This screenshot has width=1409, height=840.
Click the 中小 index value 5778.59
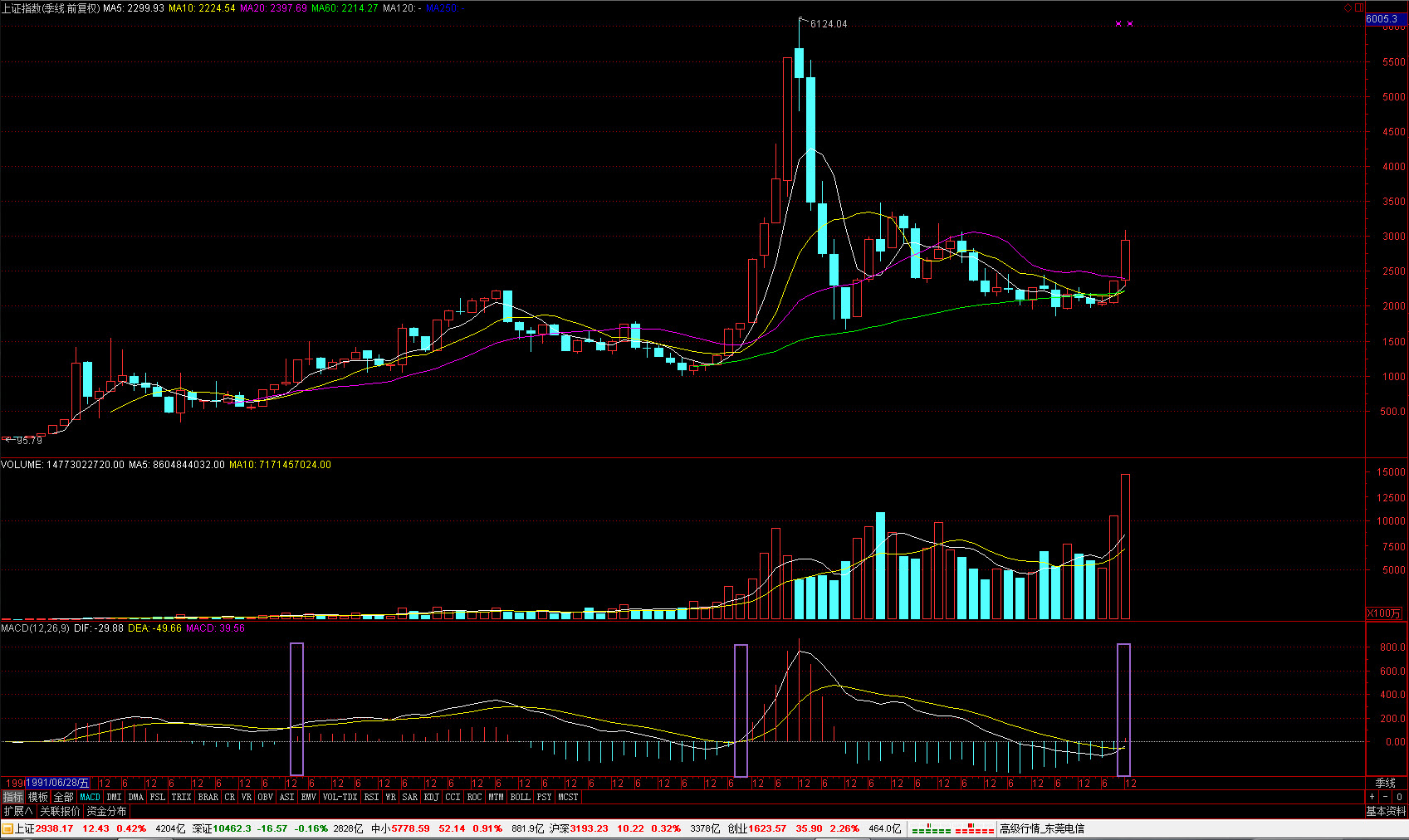(411, 828)
